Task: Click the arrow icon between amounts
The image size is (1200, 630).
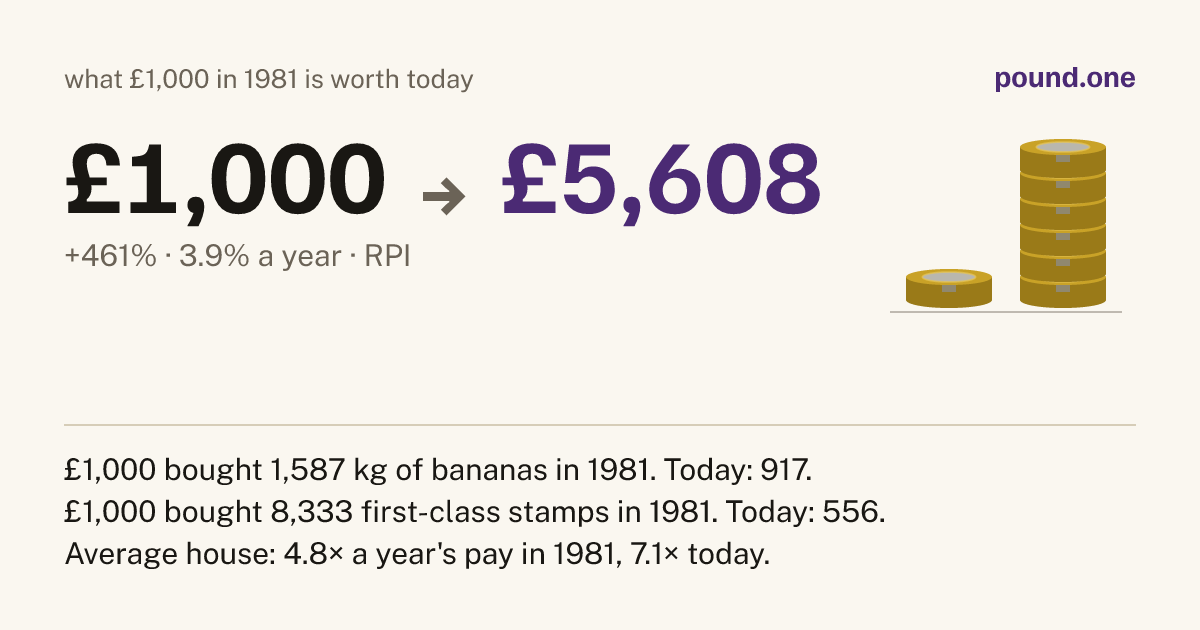Action: click(x=444, y=197)
